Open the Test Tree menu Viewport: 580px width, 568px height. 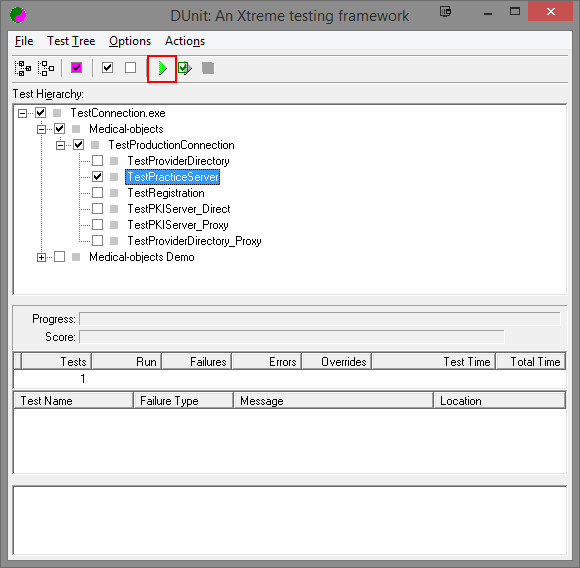(x=71, y=41)
